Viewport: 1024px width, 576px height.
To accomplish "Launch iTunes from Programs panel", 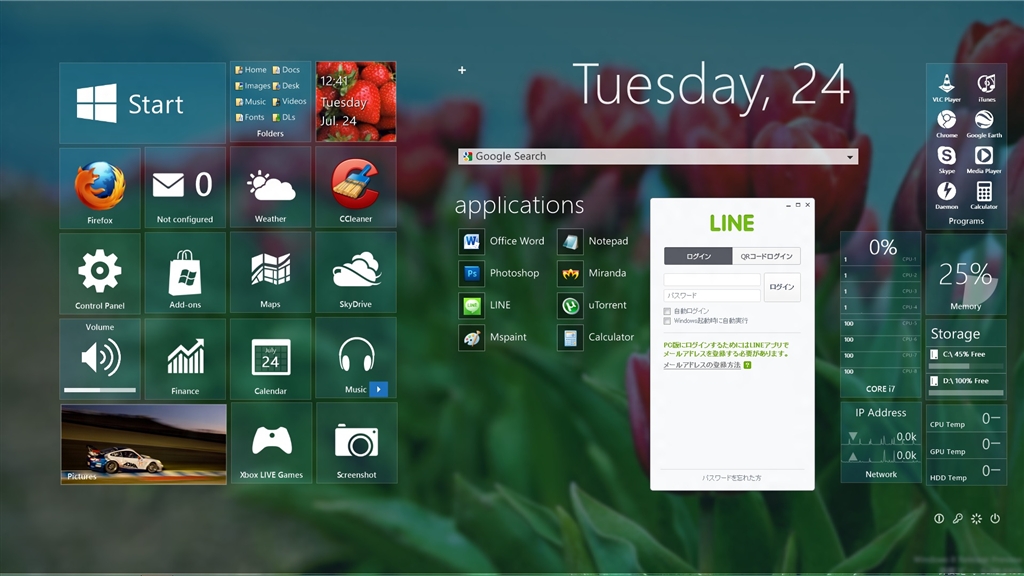I will 986,88.
